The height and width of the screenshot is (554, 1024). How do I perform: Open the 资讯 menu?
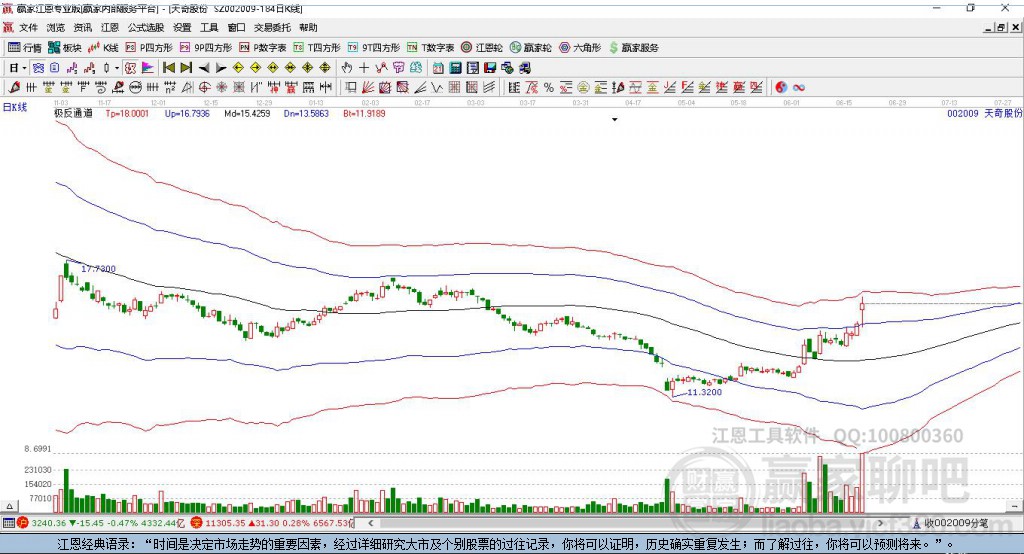pos(83,27)
